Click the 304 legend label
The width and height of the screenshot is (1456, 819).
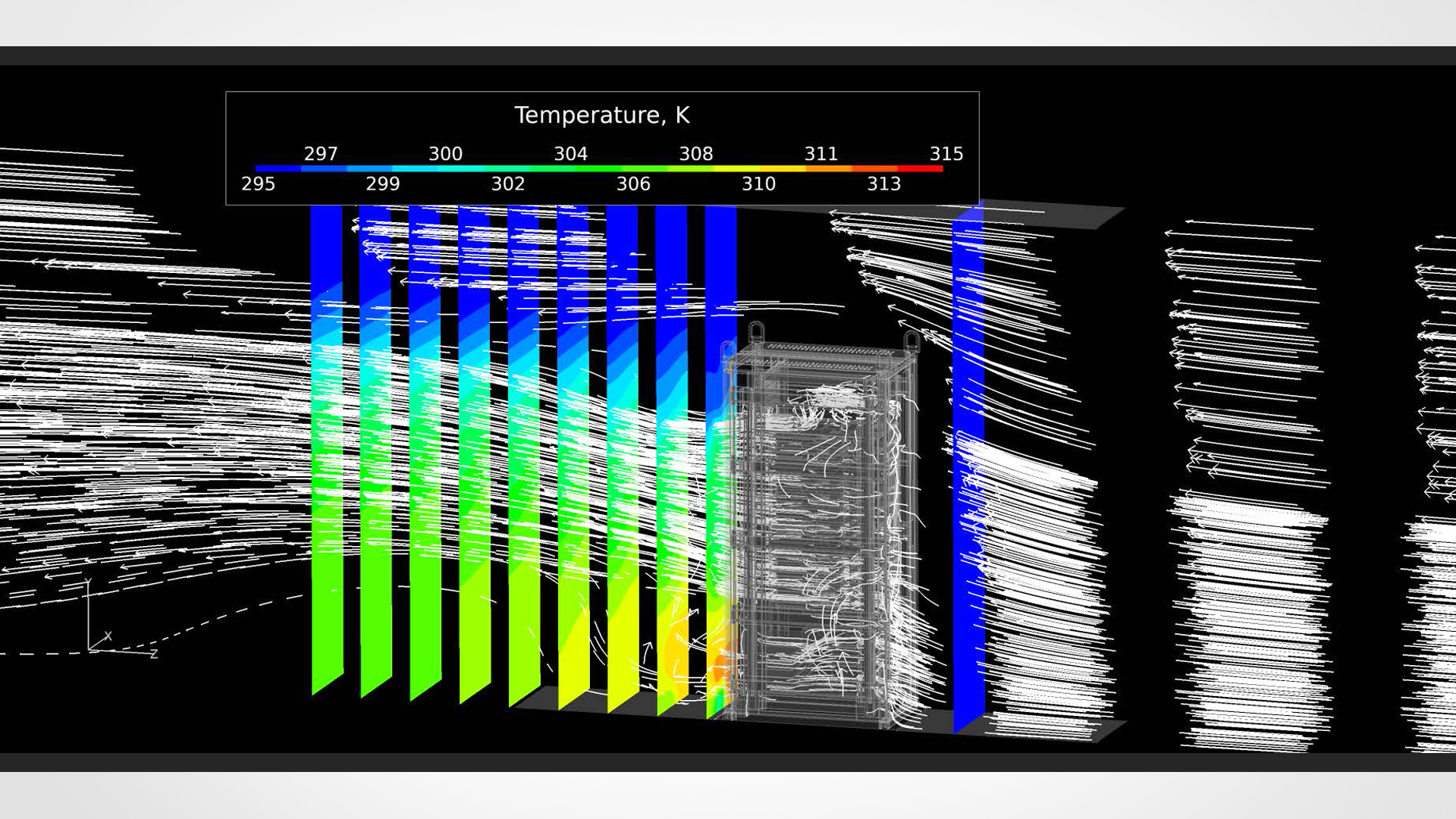click(x=571, y=154)
